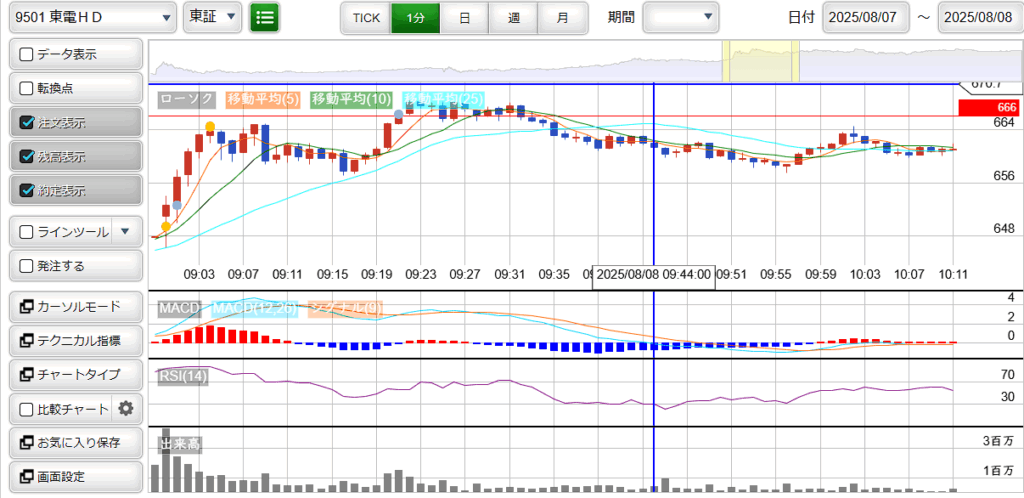
Task: Enable the データ表示 checkbox
Action: [x=27, y=55]
